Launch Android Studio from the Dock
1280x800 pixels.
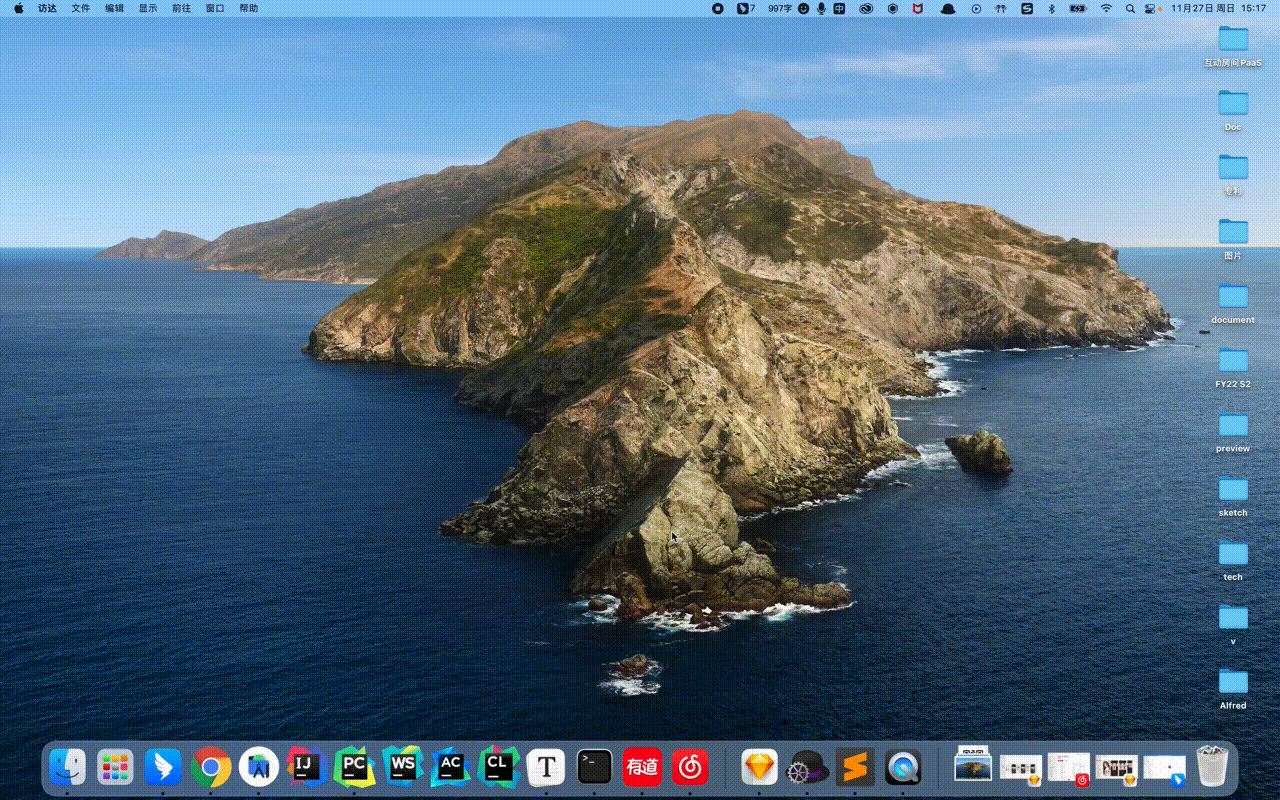point(259,767)
